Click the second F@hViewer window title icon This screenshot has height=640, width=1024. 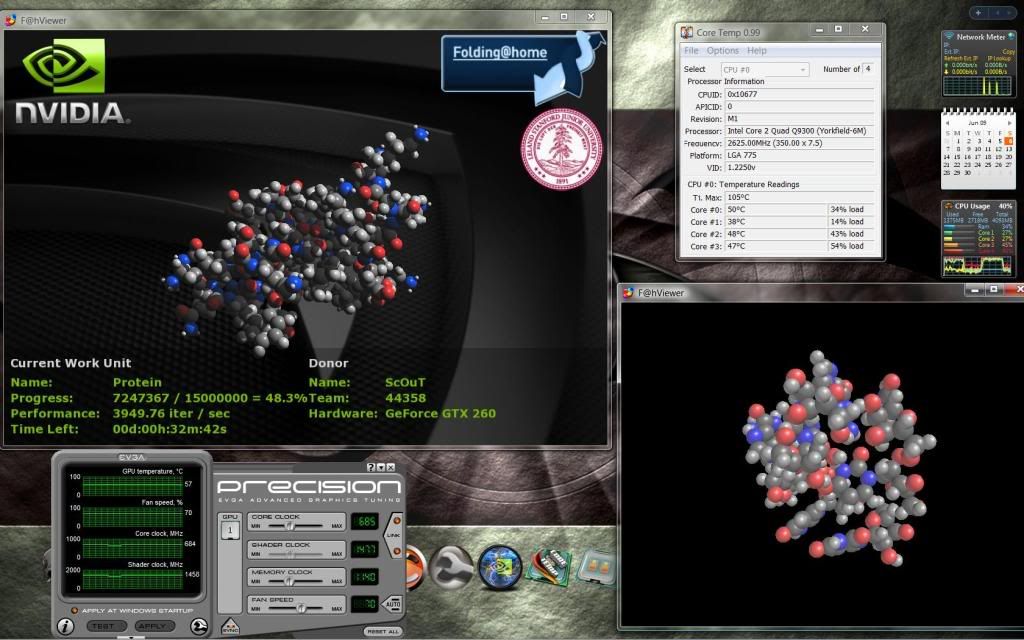(628, 293)
